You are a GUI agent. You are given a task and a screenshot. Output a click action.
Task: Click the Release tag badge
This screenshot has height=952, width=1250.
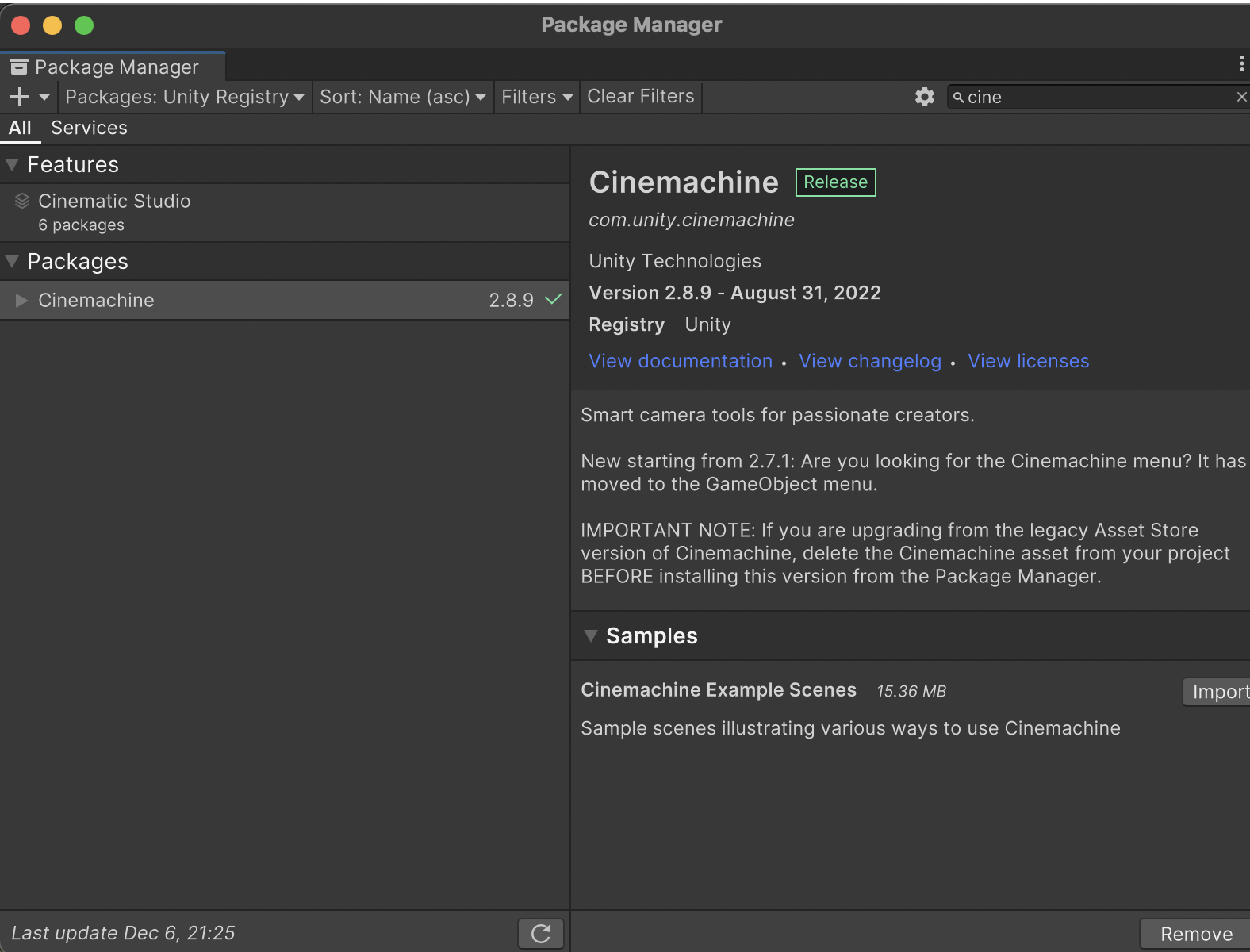(836, 182)
